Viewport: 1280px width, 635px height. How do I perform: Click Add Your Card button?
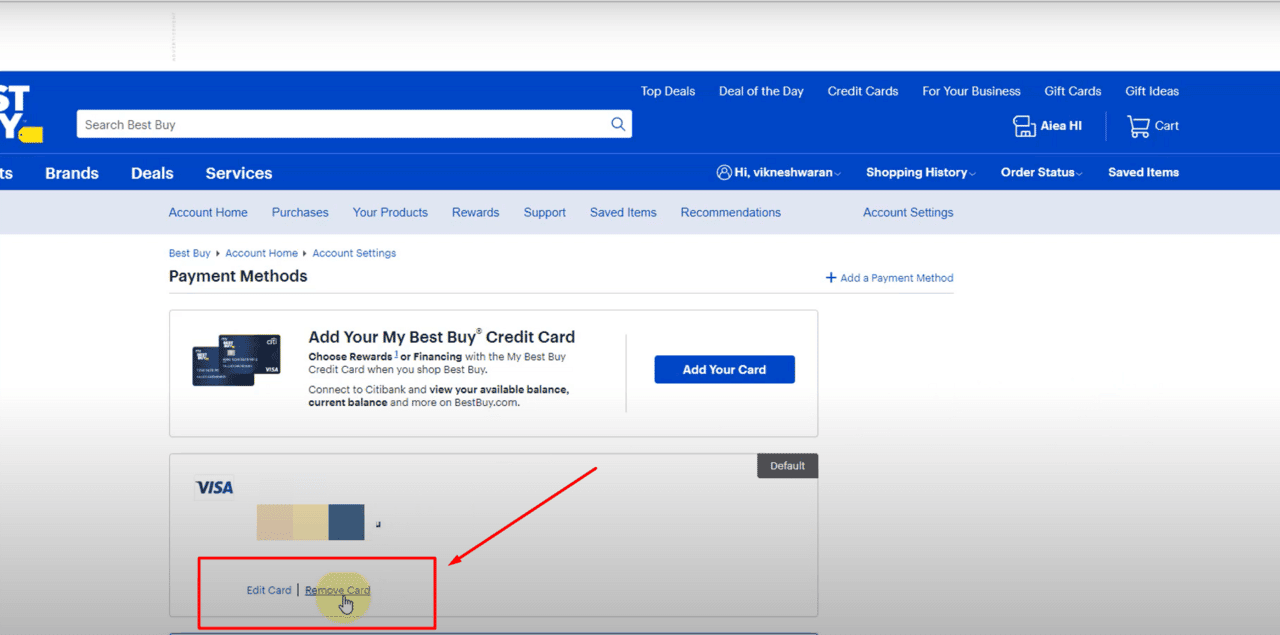tap(724, 369)
